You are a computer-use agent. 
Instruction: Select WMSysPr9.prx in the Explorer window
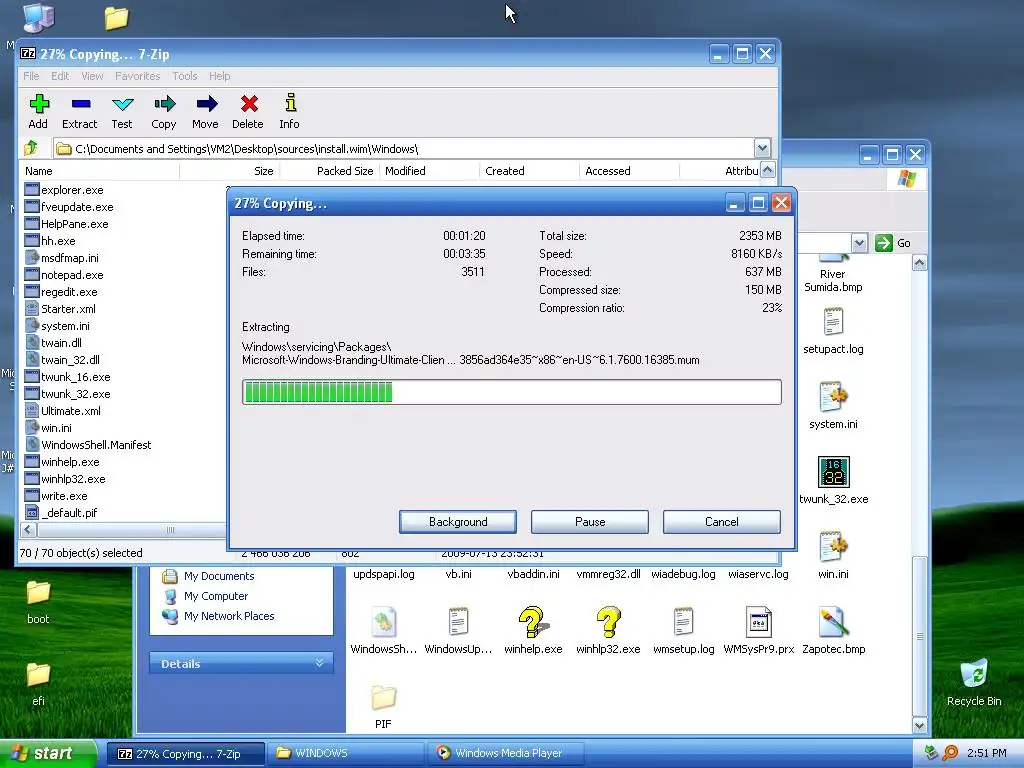759,630
